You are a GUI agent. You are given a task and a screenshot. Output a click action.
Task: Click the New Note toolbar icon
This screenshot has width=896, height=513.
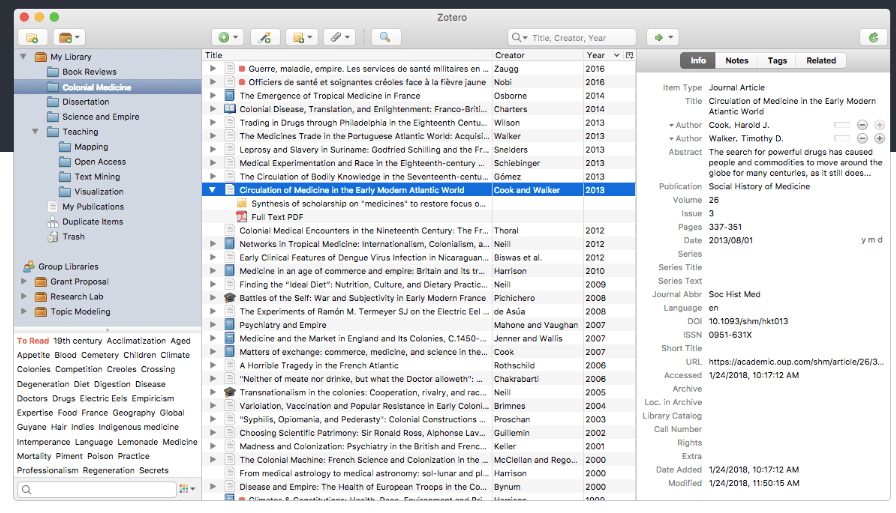pos(300,37)
